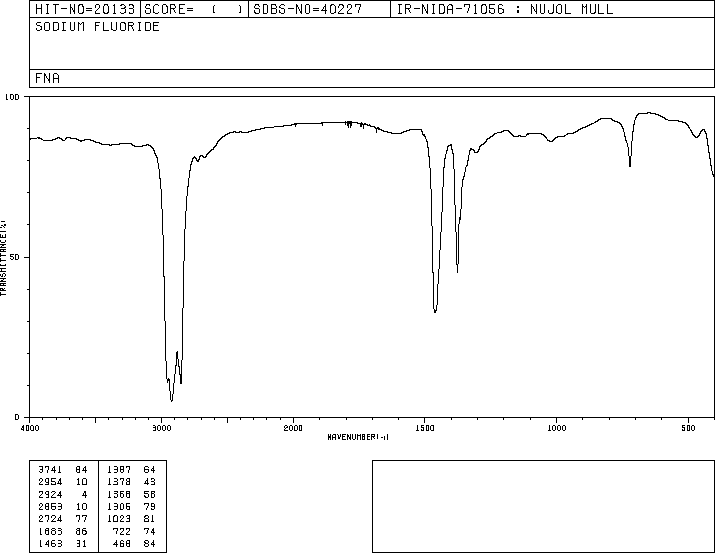Click the 2000 wavenumber axis label

(293, 428)
